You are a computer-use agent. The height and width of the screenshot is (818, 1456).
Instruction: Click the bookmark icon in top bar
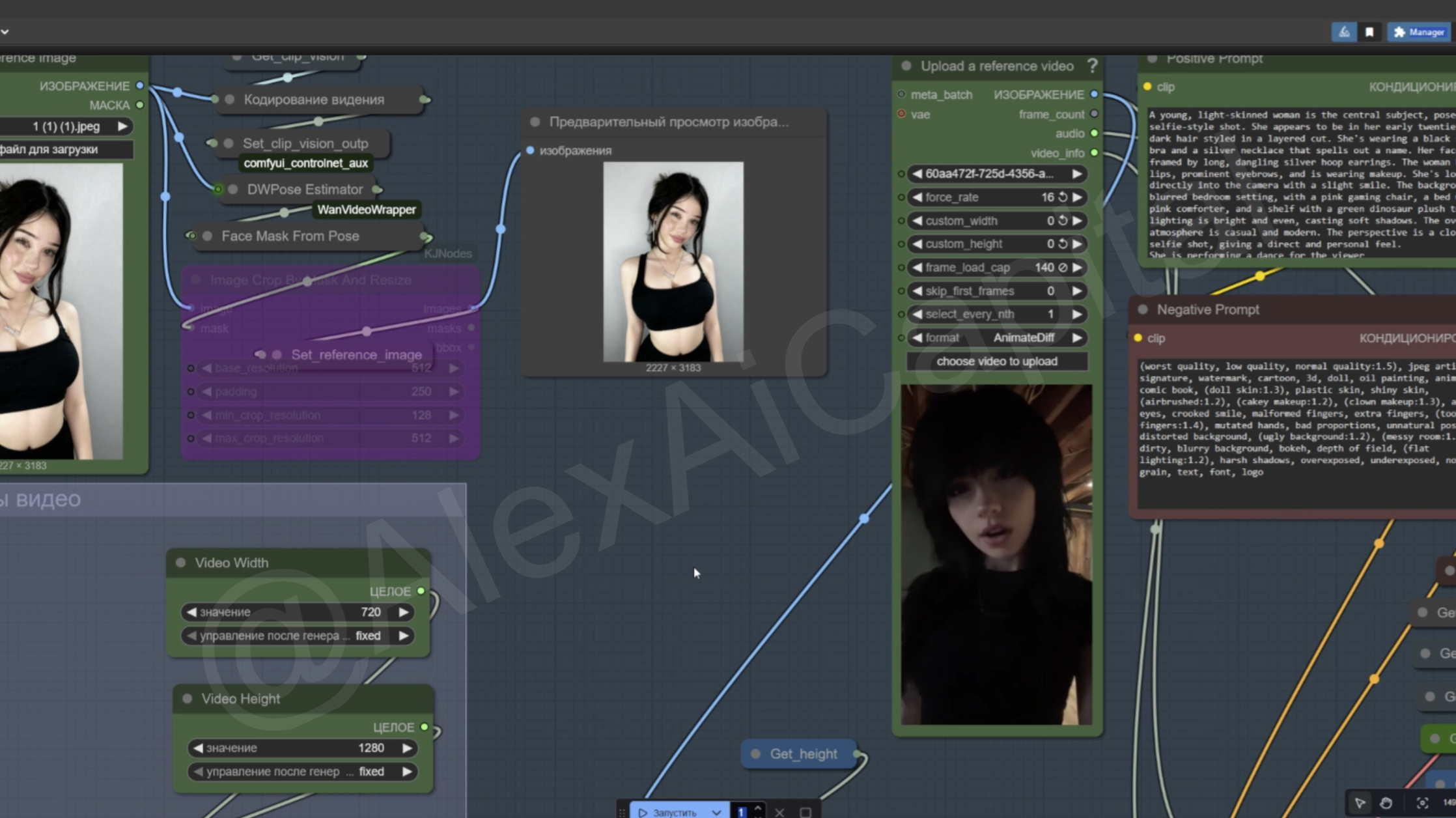(1369, 32)
